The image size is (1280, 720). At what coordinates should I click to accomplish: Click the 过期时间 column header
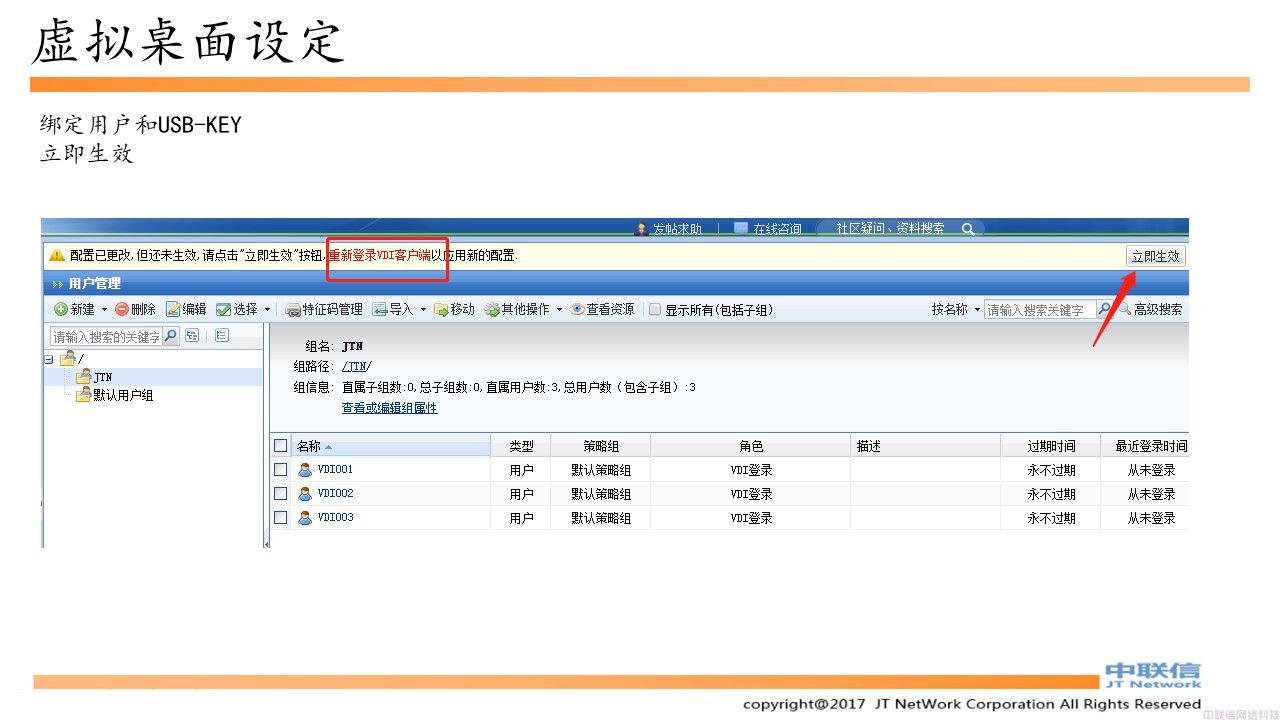[x=1051, y=446]
